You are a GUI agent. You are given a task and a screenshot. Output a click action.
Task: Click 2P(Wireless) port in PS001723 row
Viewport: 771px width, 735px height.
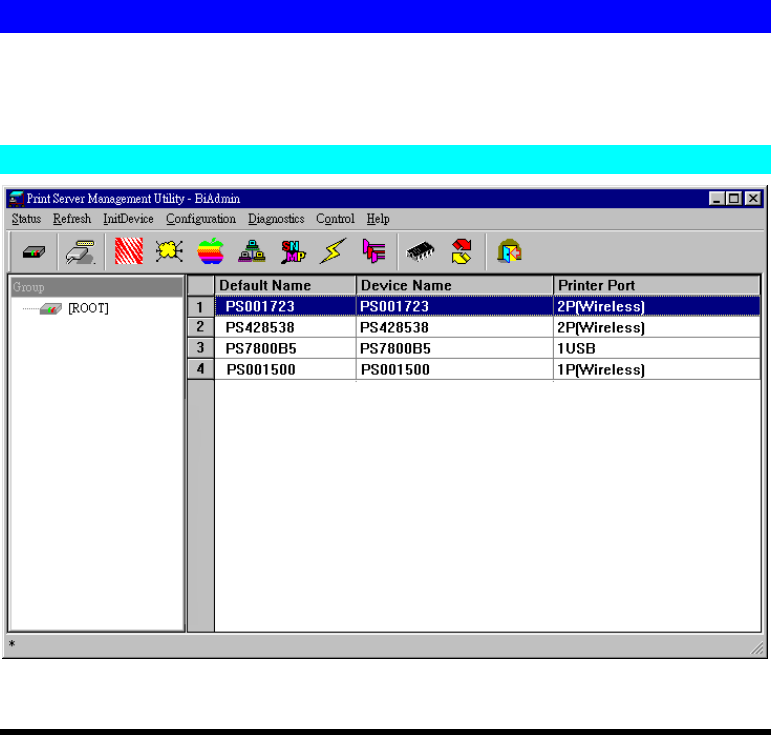[x=657, y=307]
